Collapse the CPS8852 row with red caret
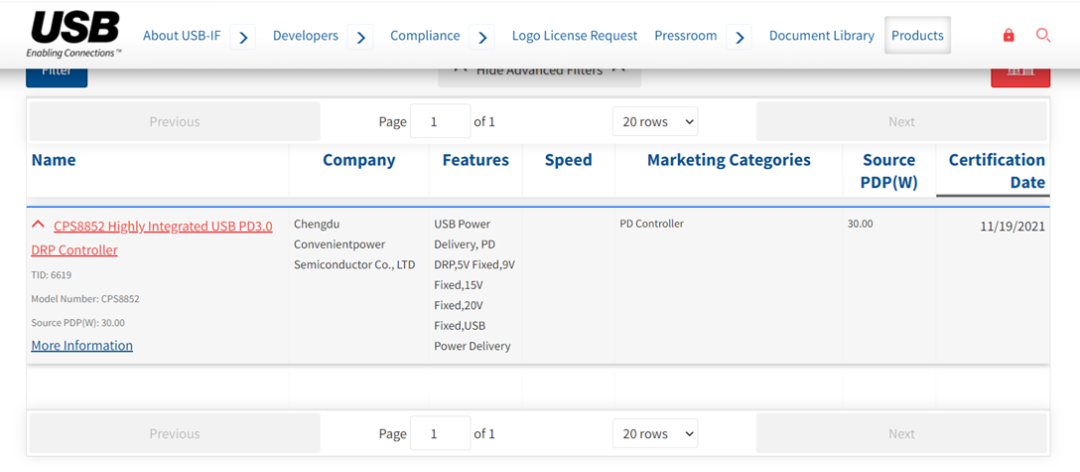The width and height of the screenshot is (1080, 472). (x=39, y=225)
